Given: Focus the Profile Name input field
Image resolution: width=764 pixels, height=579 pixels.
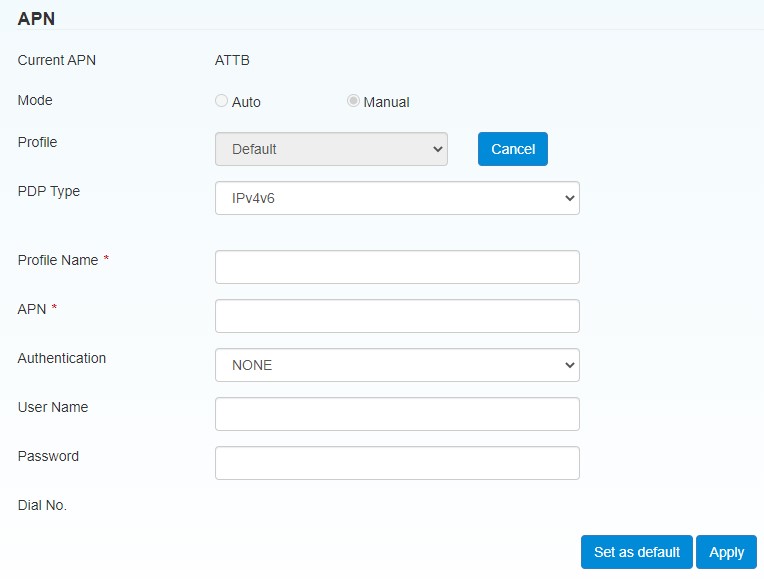Looking at the screenshot, I should pyautogui.click(x=397, y=267).
